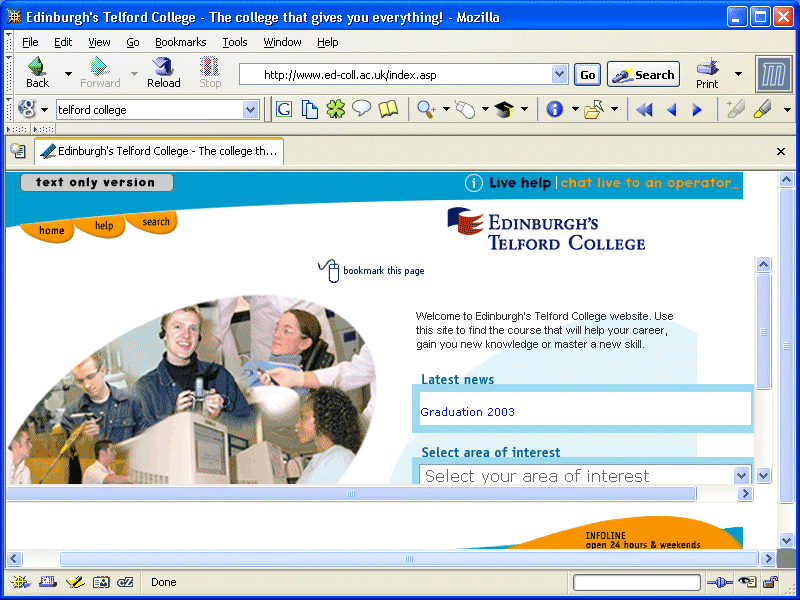Click the bottom page horizontal scrollbar thumb

[409, 559]
